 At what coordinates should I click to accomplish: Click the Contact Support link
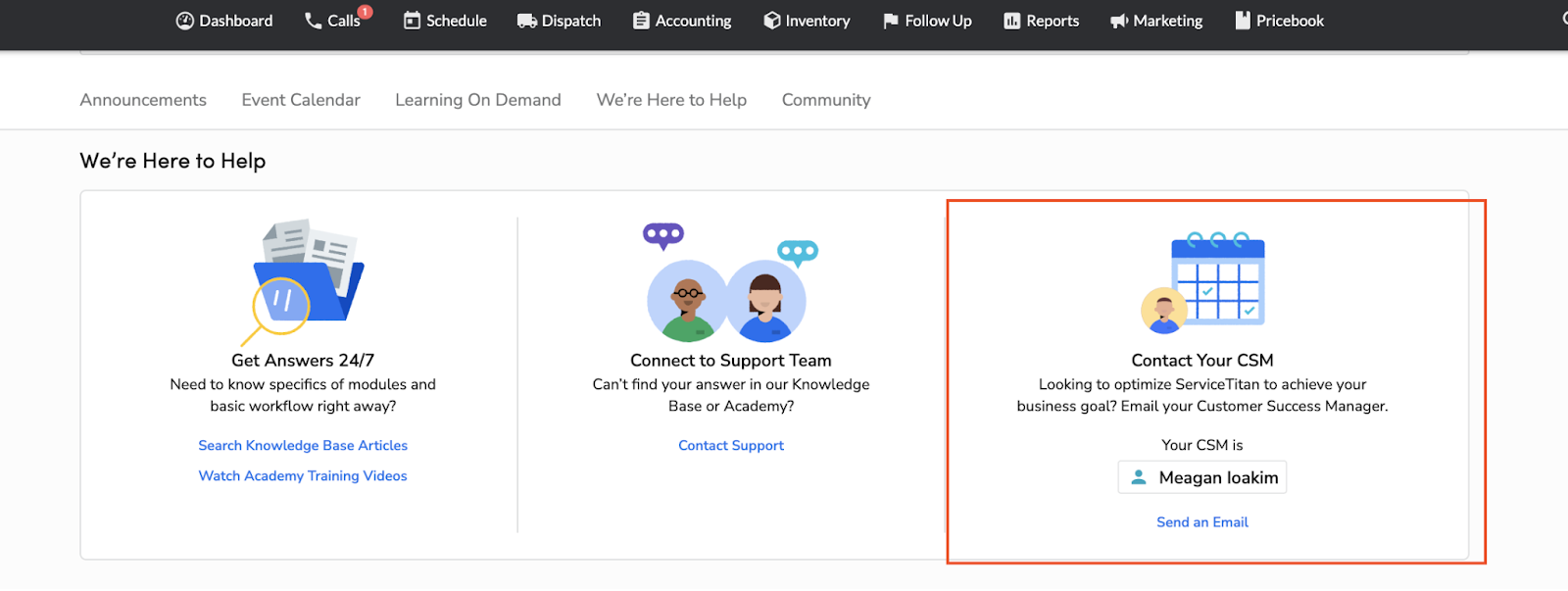click(x=731, y=446)
